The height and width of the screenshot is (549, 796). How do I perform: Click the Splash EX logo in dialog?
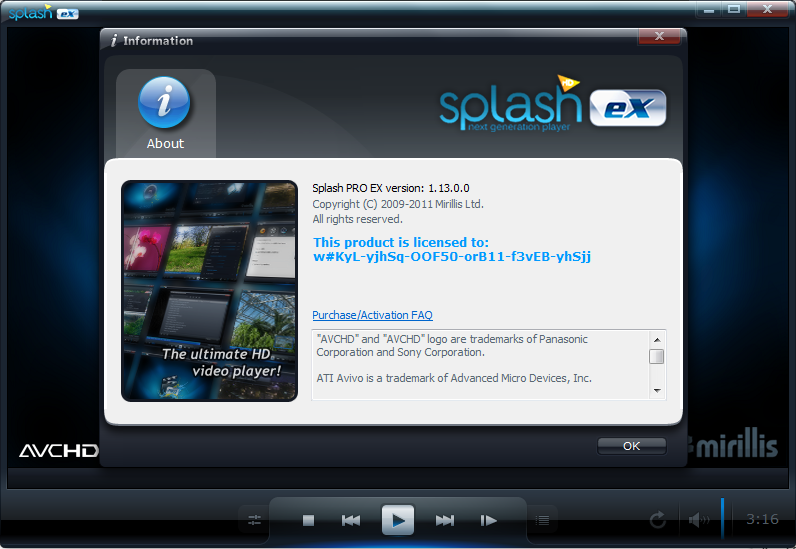click(x=552, y=103)
